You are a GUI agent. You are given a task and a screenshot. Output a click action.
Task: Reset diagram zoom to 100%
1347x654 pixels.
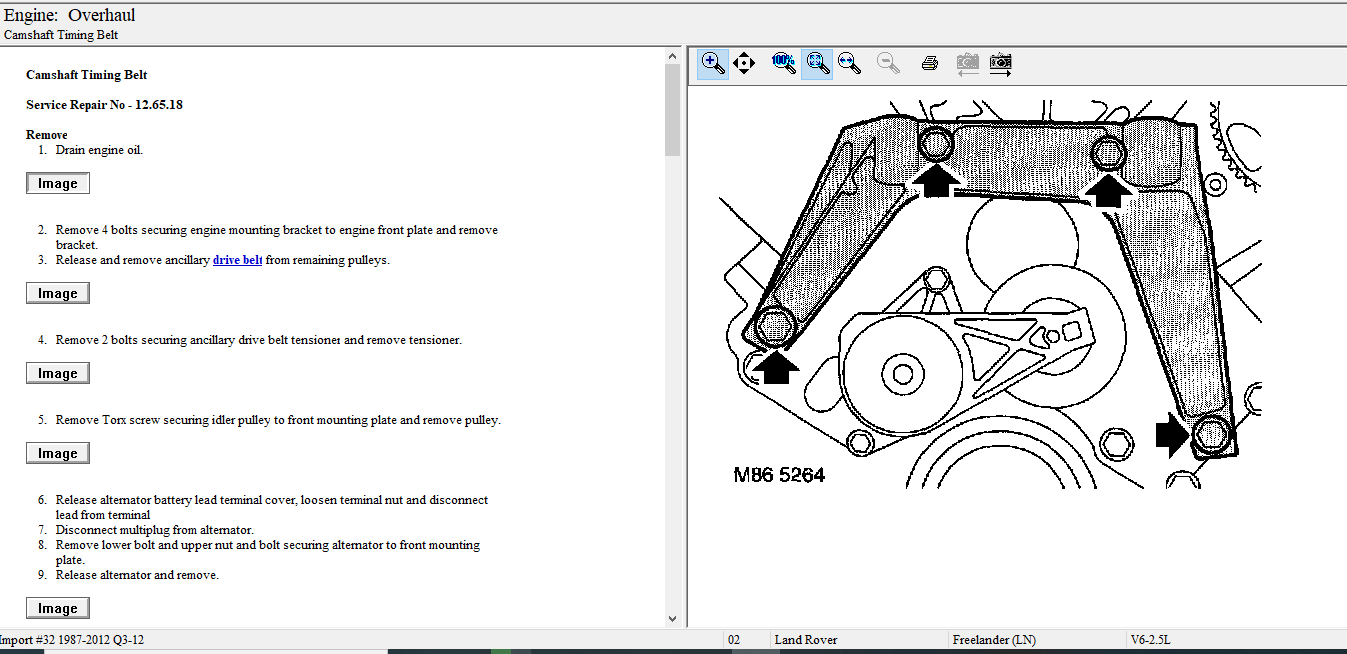[x=783, y=63]
